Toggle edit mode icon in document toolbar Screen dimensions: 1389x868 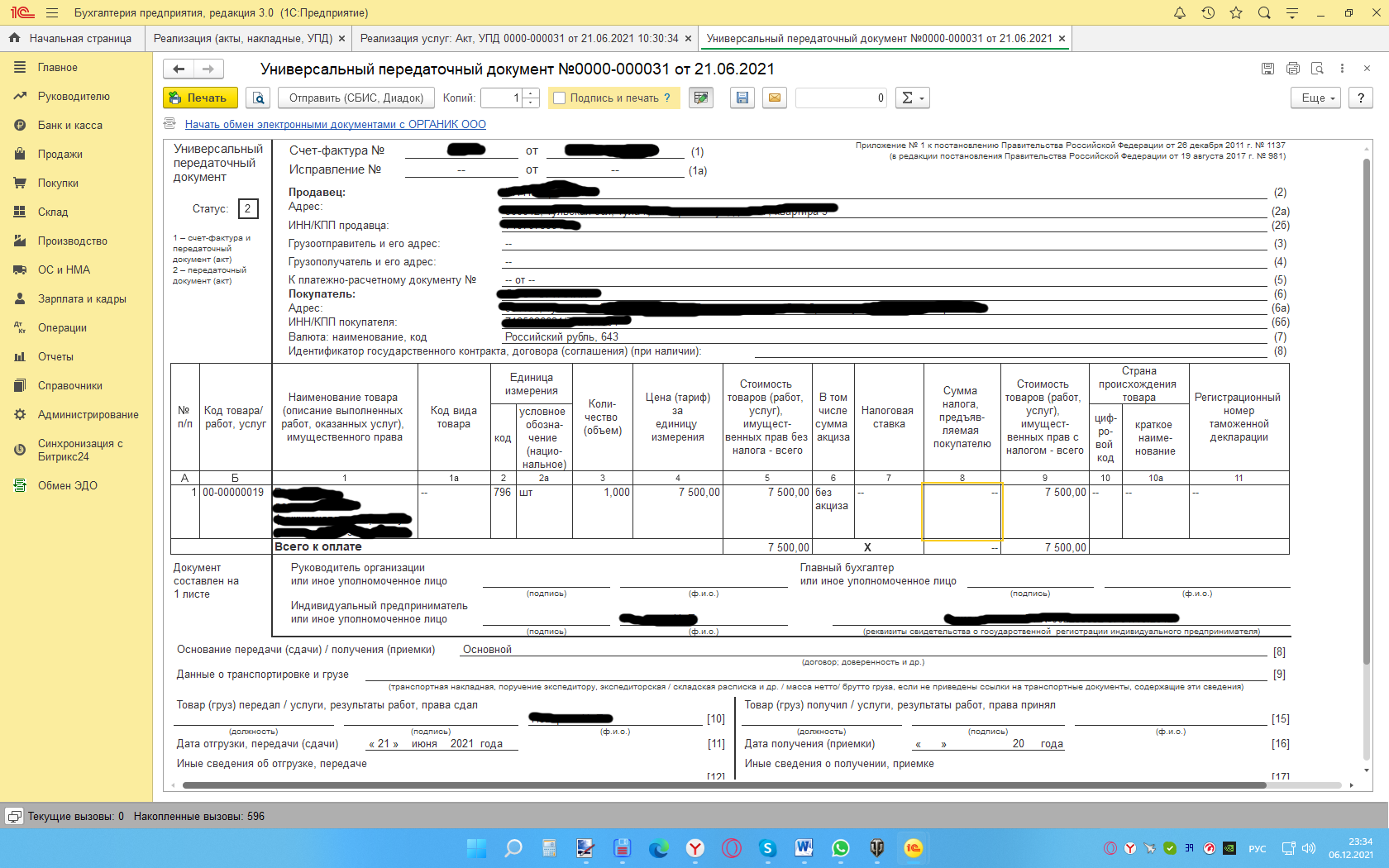tap(701, 98)
